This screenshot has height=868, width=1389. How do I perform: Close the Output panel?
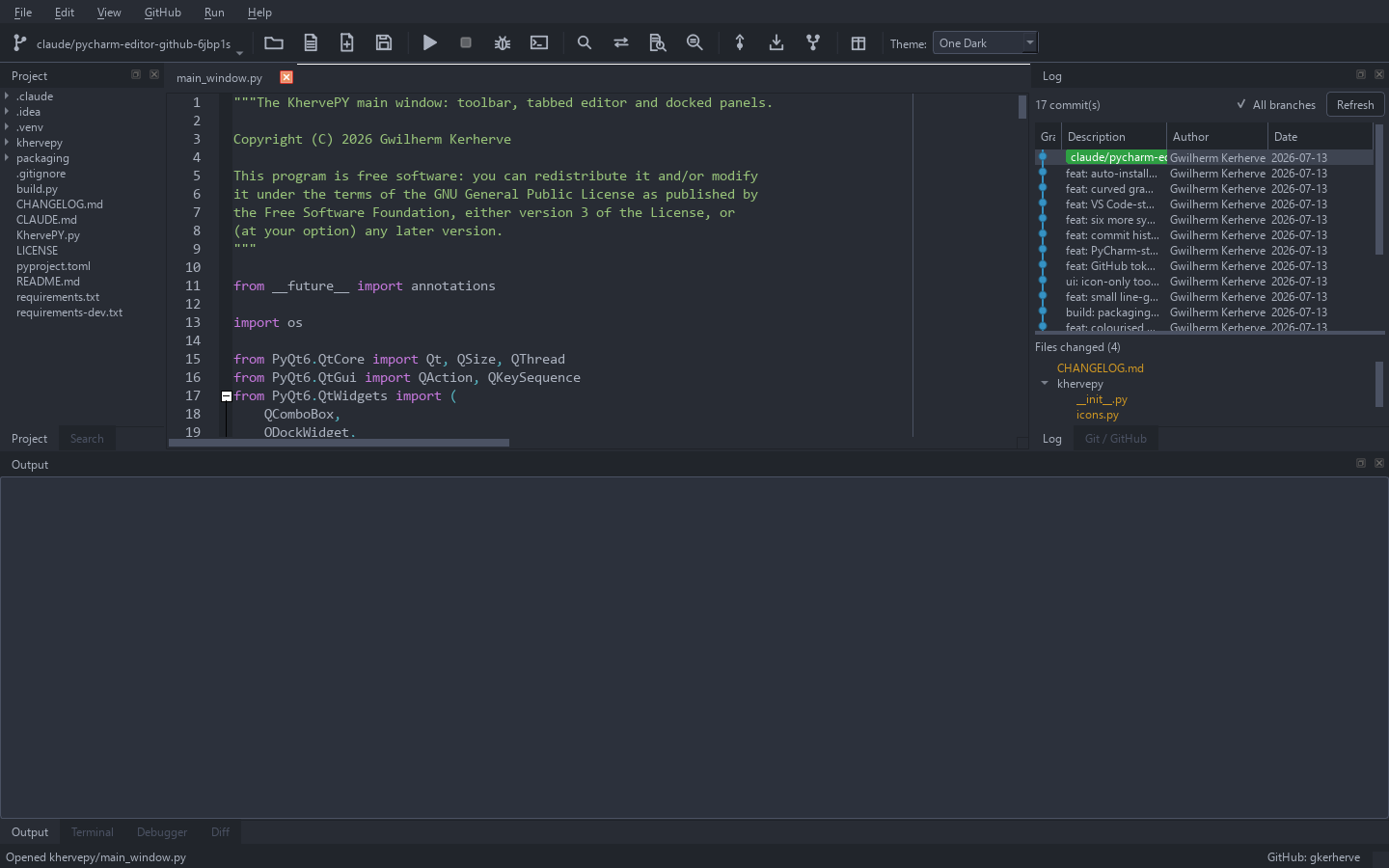(1379, 463)
